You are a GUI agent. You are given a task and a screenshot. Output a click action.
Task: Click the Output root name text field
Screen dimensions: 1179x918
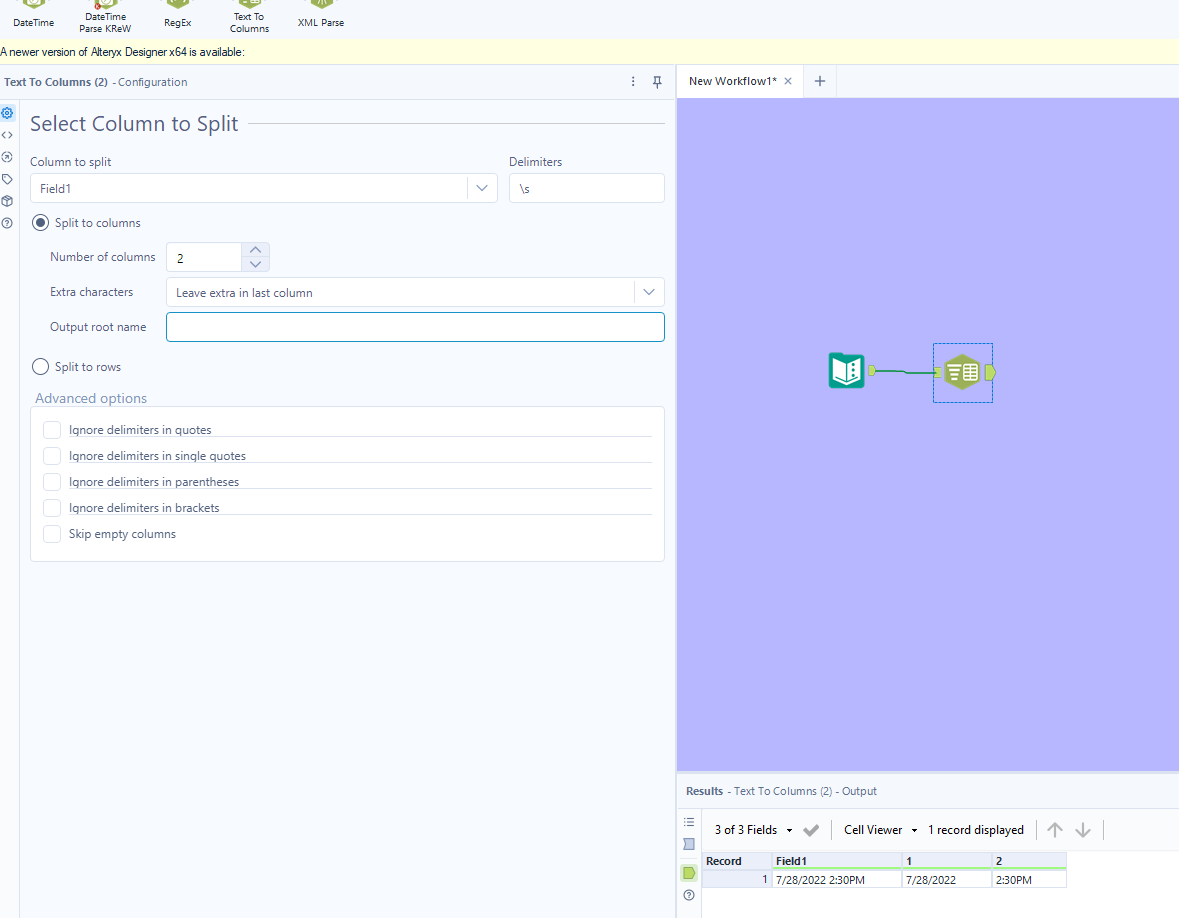pos(415,327)
